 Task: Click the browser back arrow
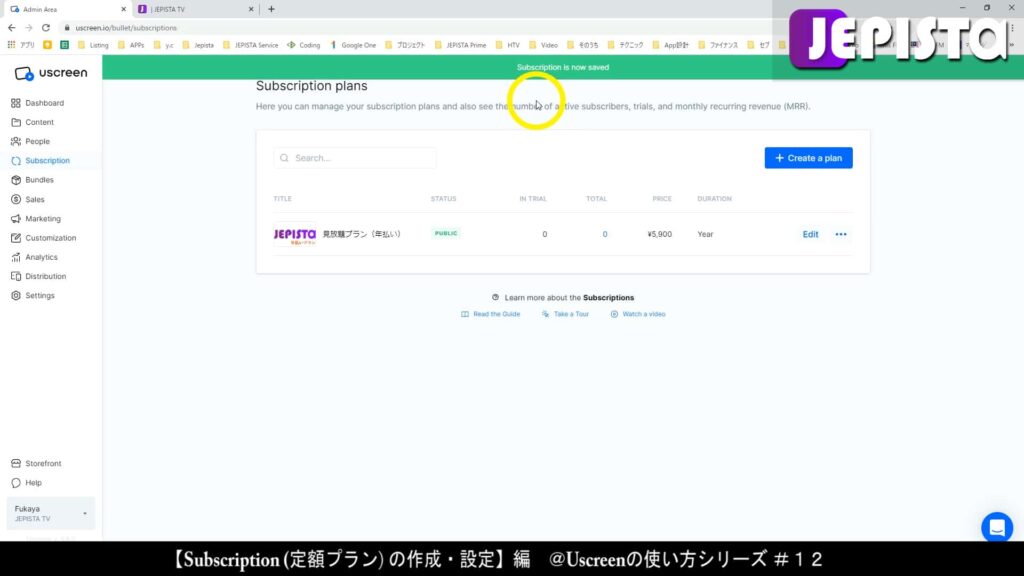12,28
